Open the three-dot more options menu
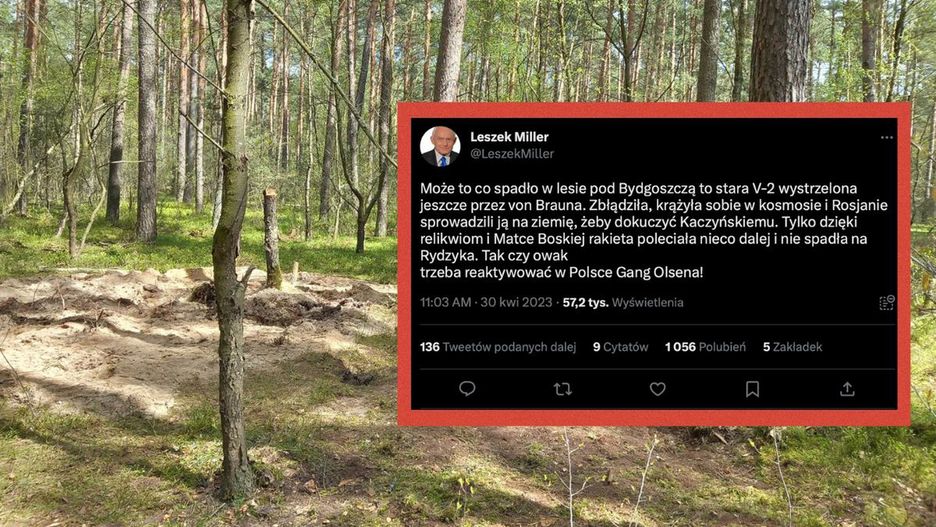Screen dimensions: 936x527 click(886, 137)
